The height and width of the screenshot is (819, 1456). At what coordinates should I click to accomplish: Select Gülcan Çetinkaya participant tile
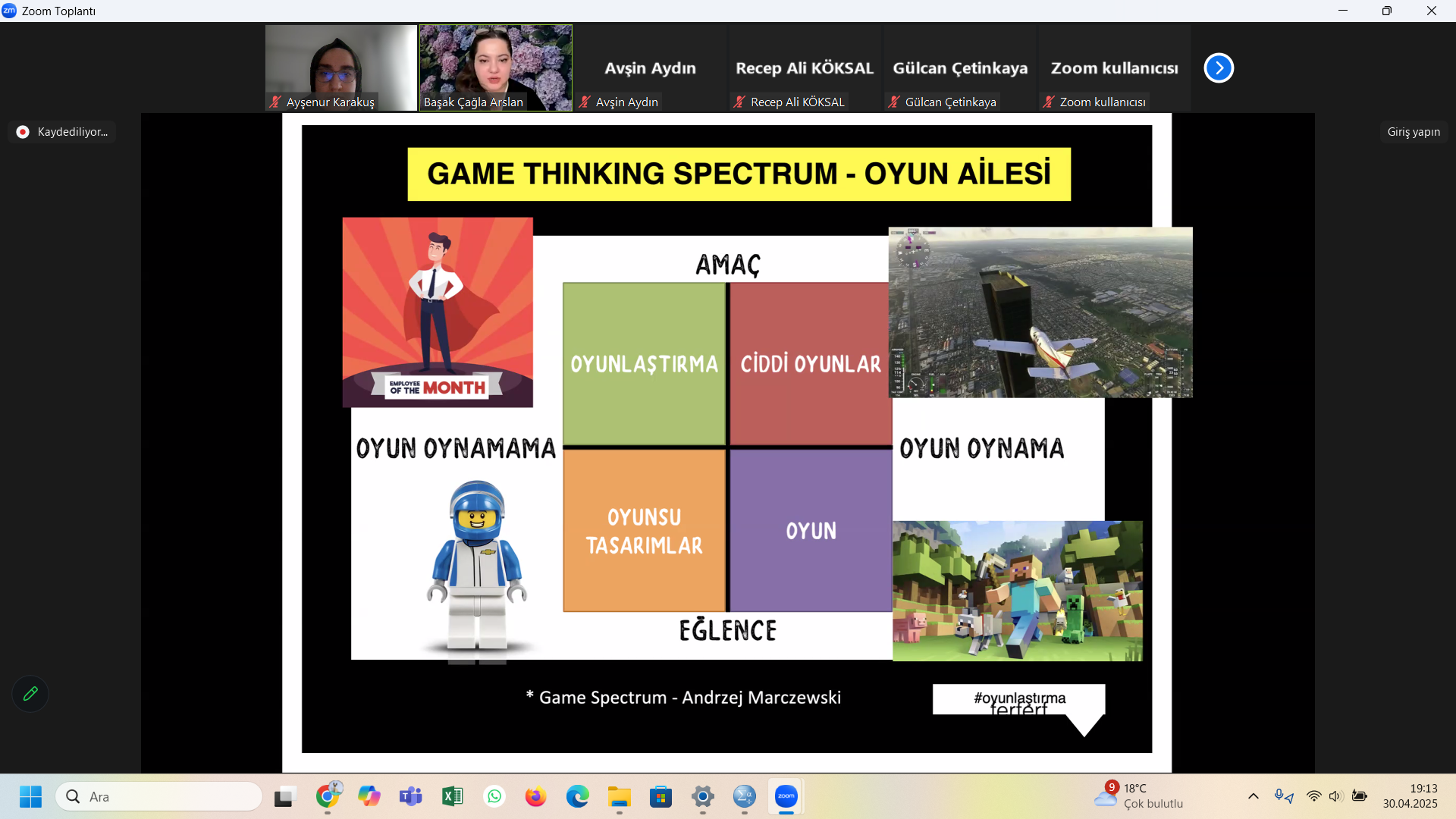(x=959, y=68)
